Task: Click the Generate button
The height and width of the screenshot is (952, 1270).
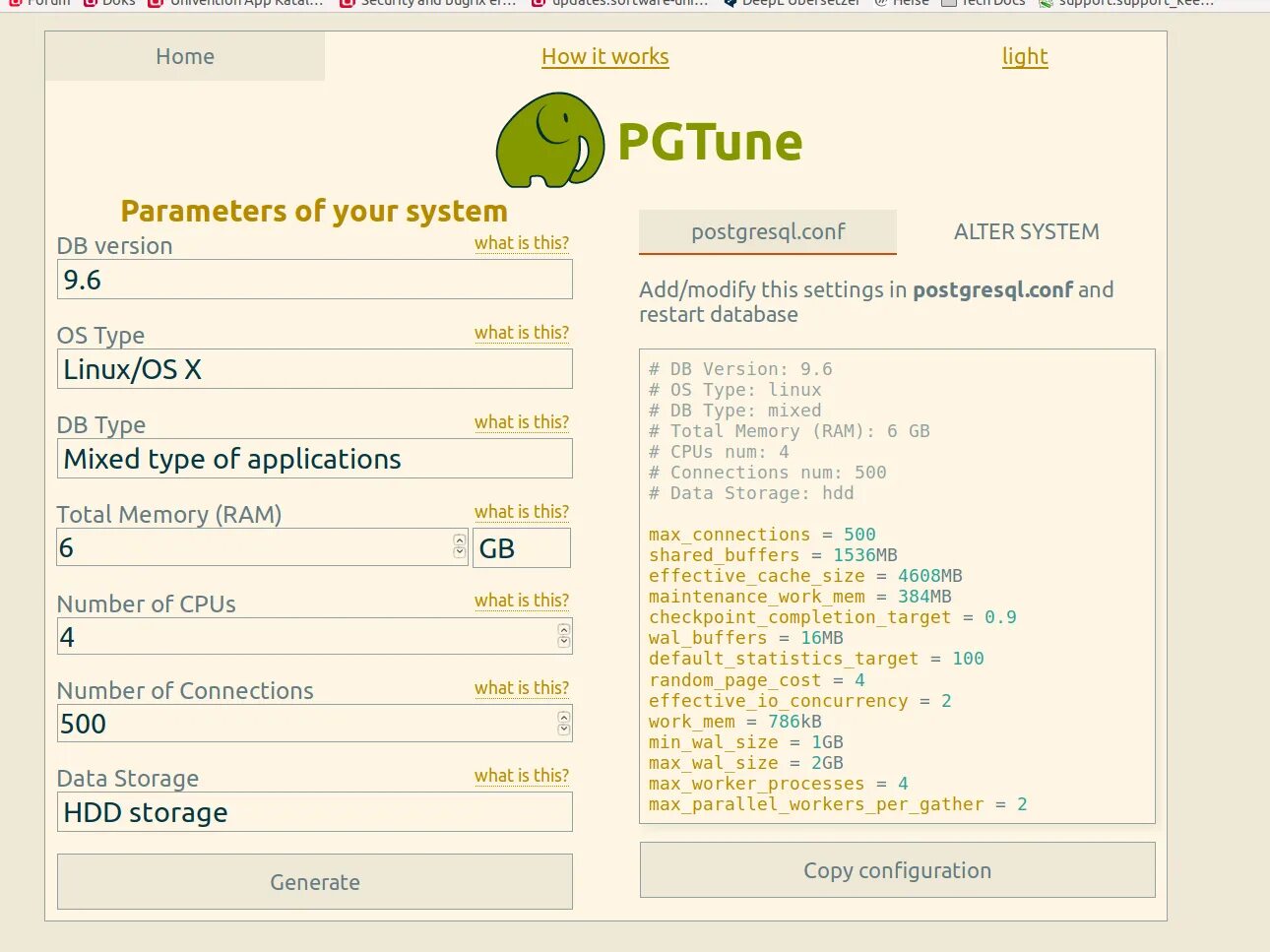Action: click(x=315, y=882)
